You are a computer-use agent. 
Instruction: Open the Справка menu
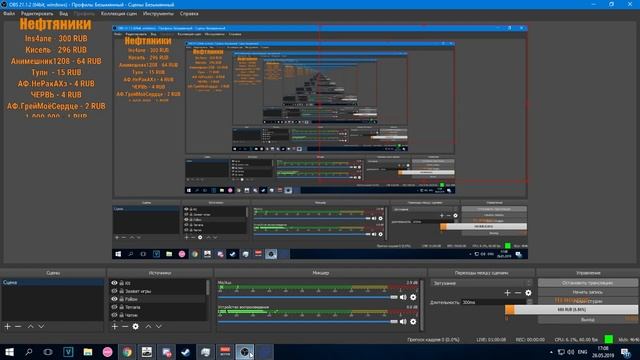point(189,13)
